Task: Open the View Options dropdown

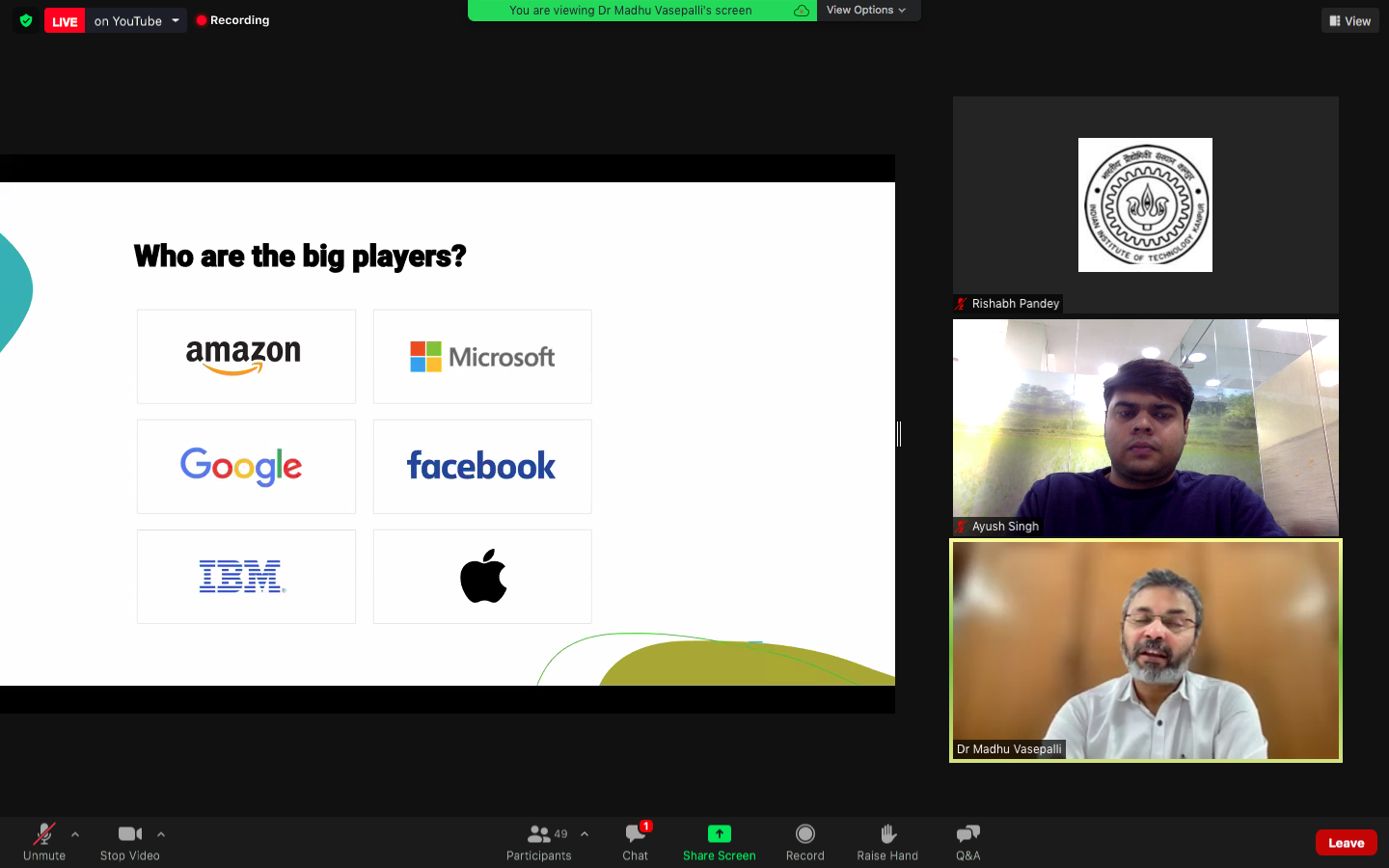Action: [x=866, y=10]
